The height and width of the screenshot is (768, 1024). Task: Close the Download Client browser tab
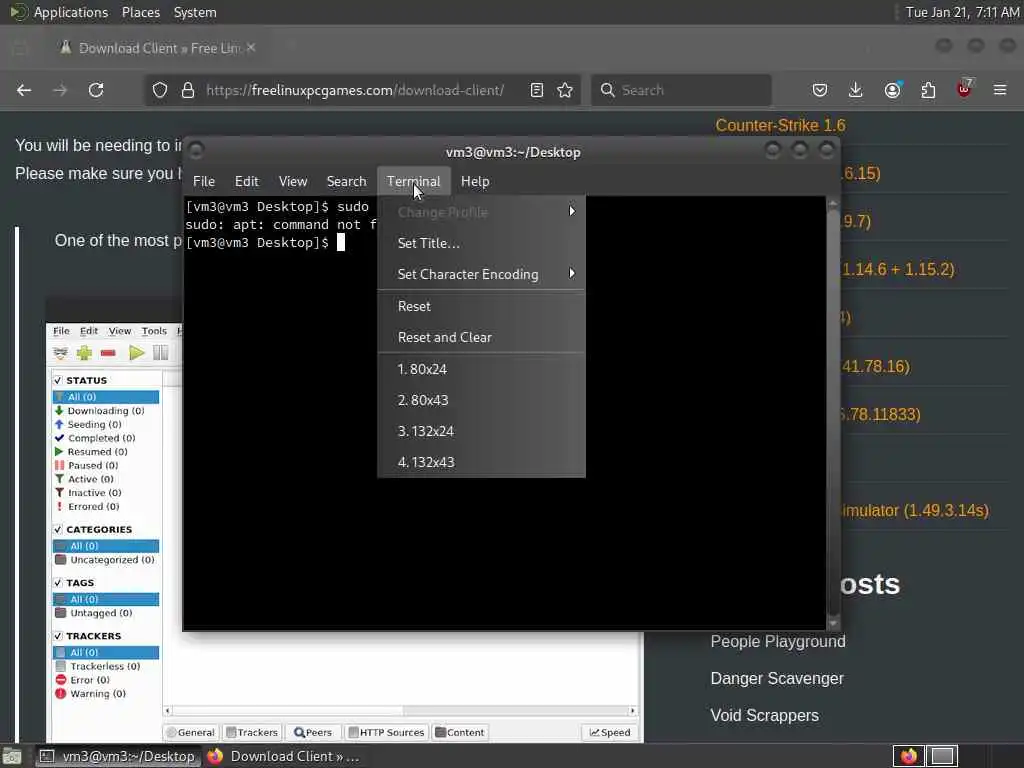pos(251,48)
